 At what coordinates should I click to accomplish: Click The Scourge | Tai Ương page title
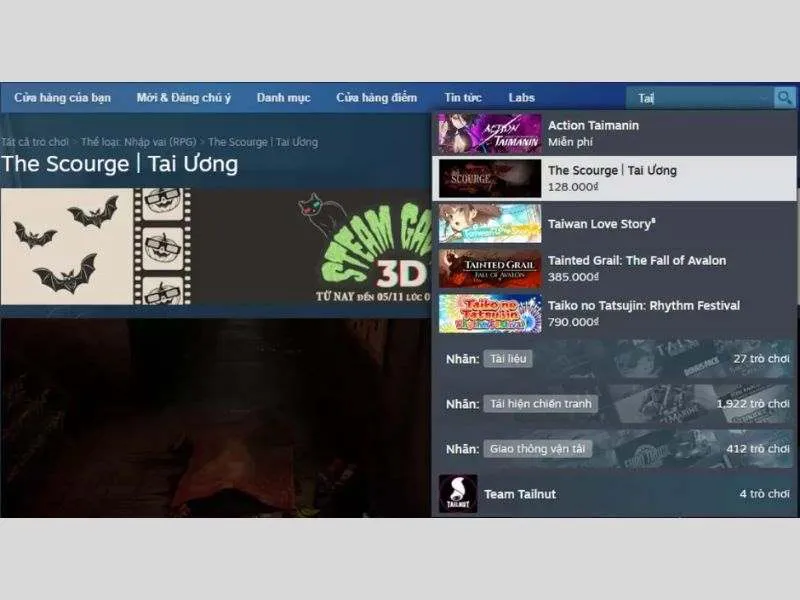point(119,164)
